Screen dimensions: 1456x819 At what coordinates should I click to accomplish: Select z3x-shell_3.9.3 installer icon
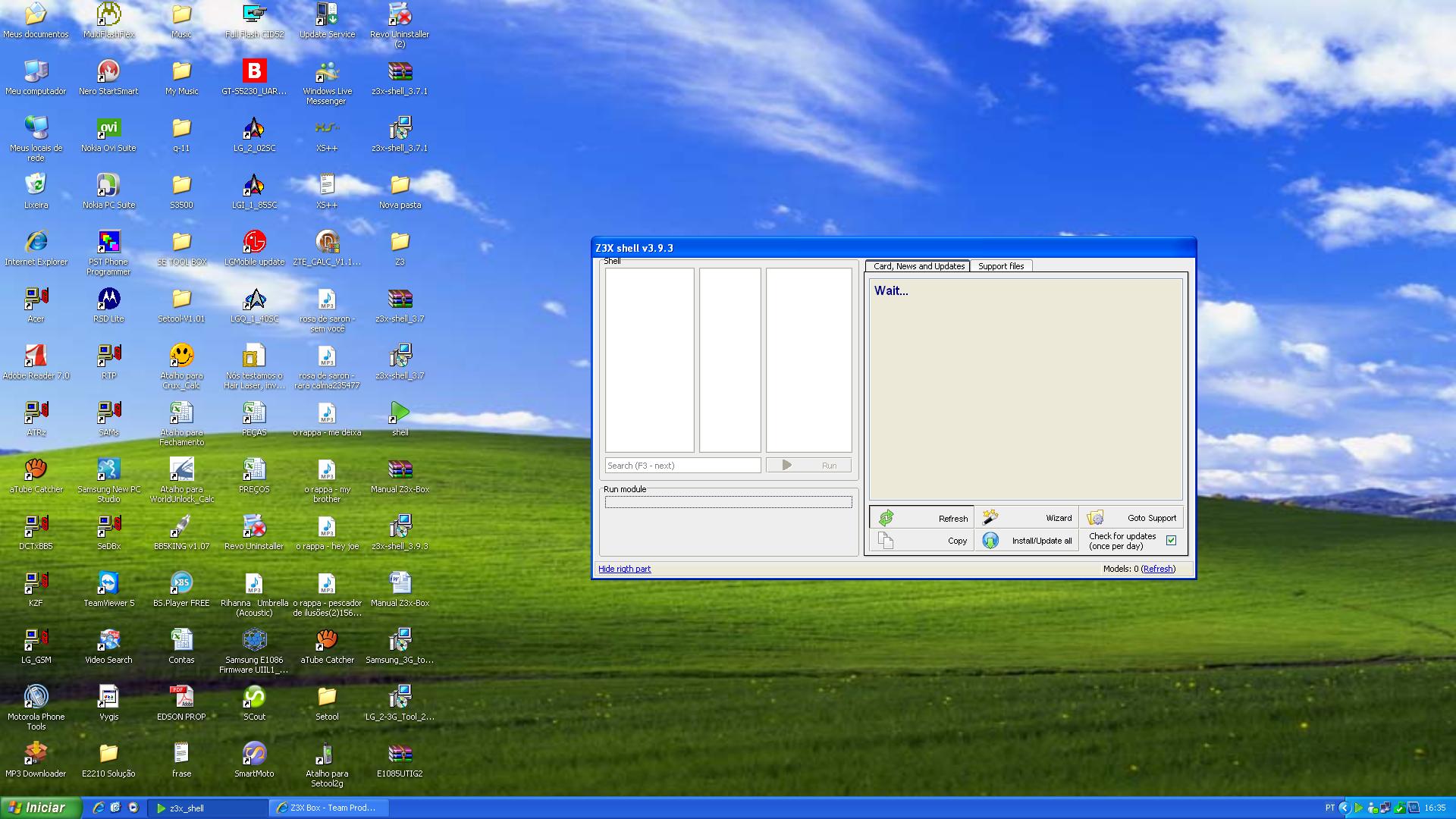click(x=400, y=532)
